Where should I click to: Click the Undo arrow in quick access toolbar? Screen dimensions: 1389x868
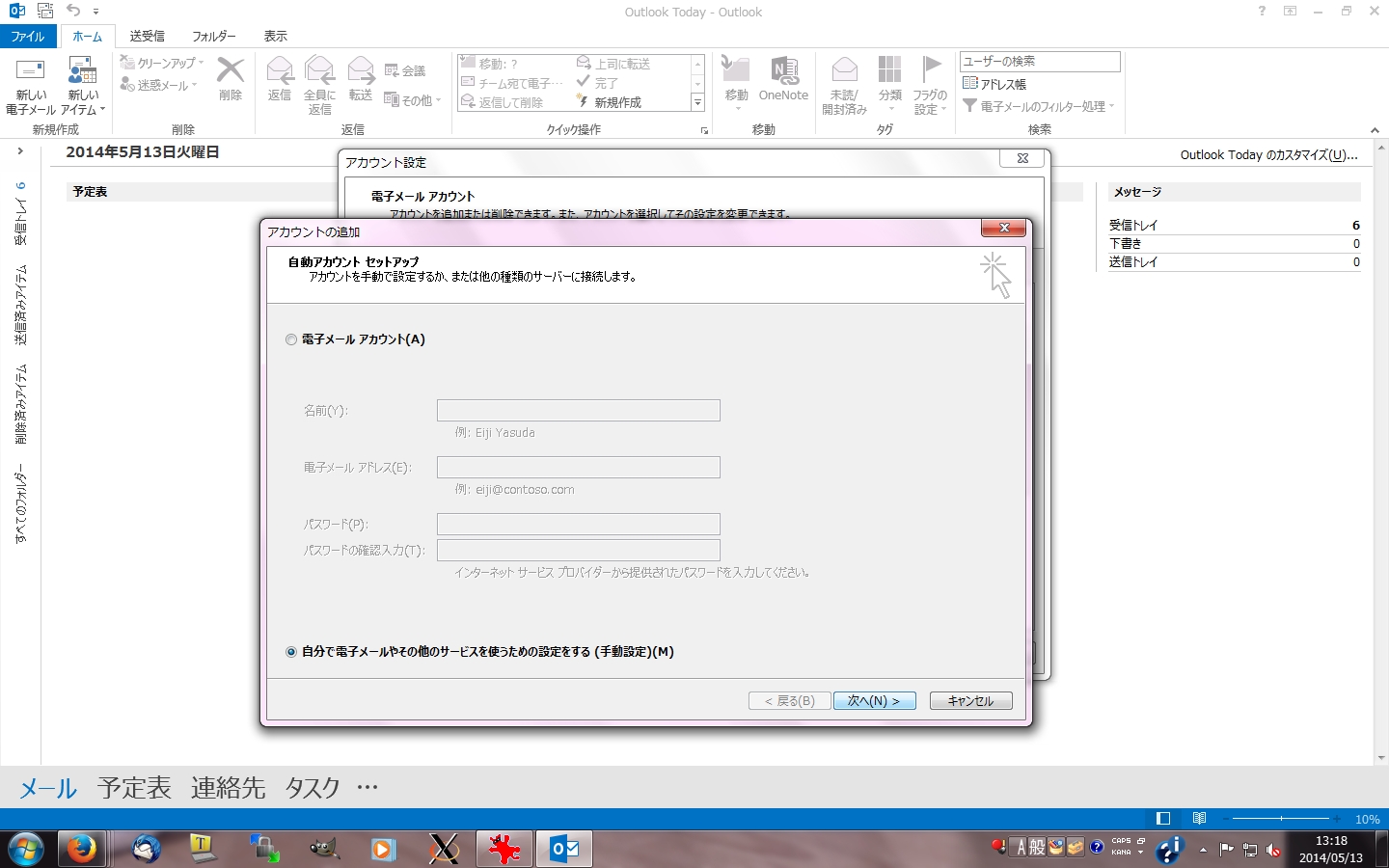[x=73, y=11]
